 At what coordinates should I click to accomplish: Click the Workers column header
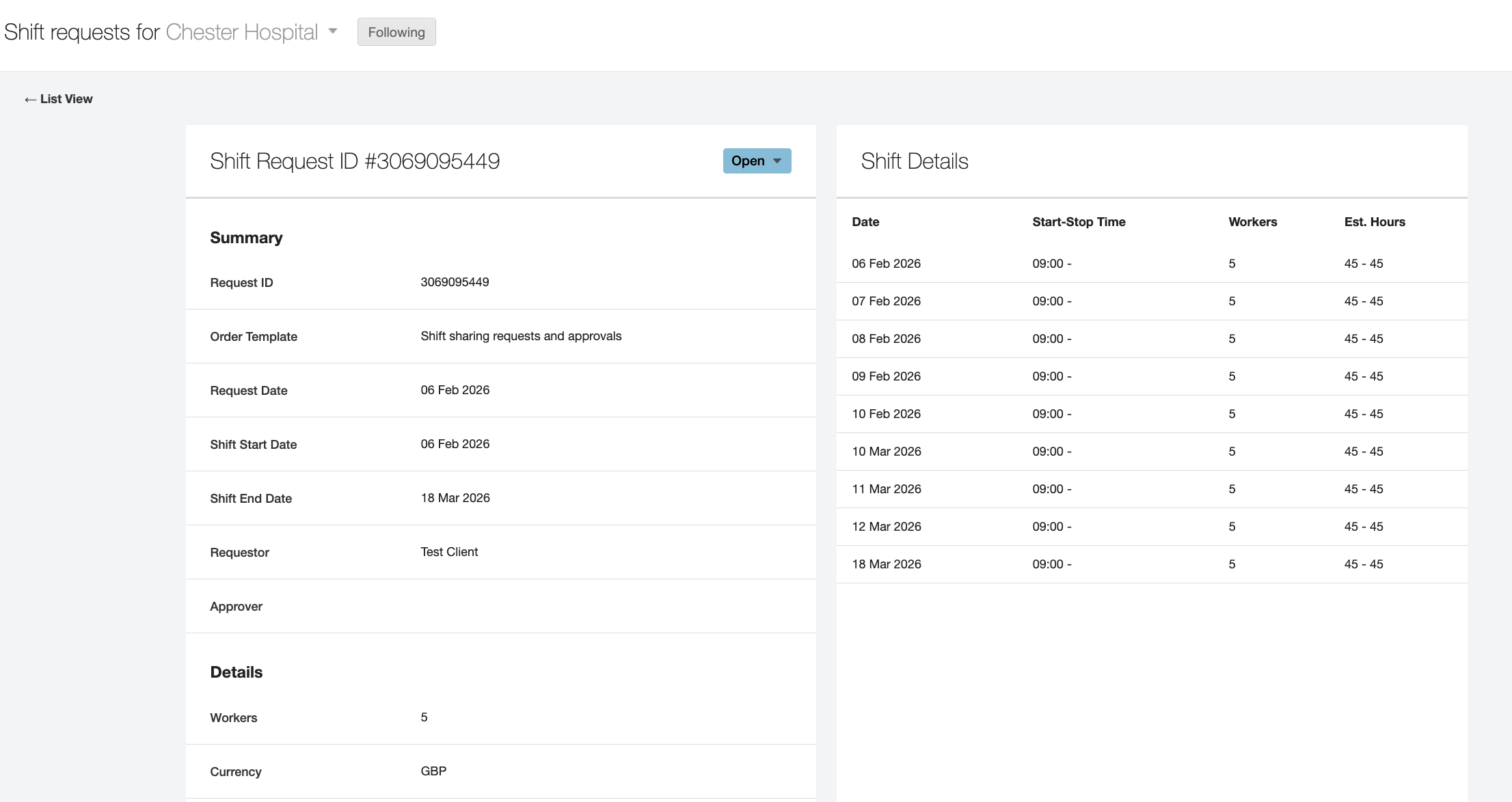click(1252, 221)
